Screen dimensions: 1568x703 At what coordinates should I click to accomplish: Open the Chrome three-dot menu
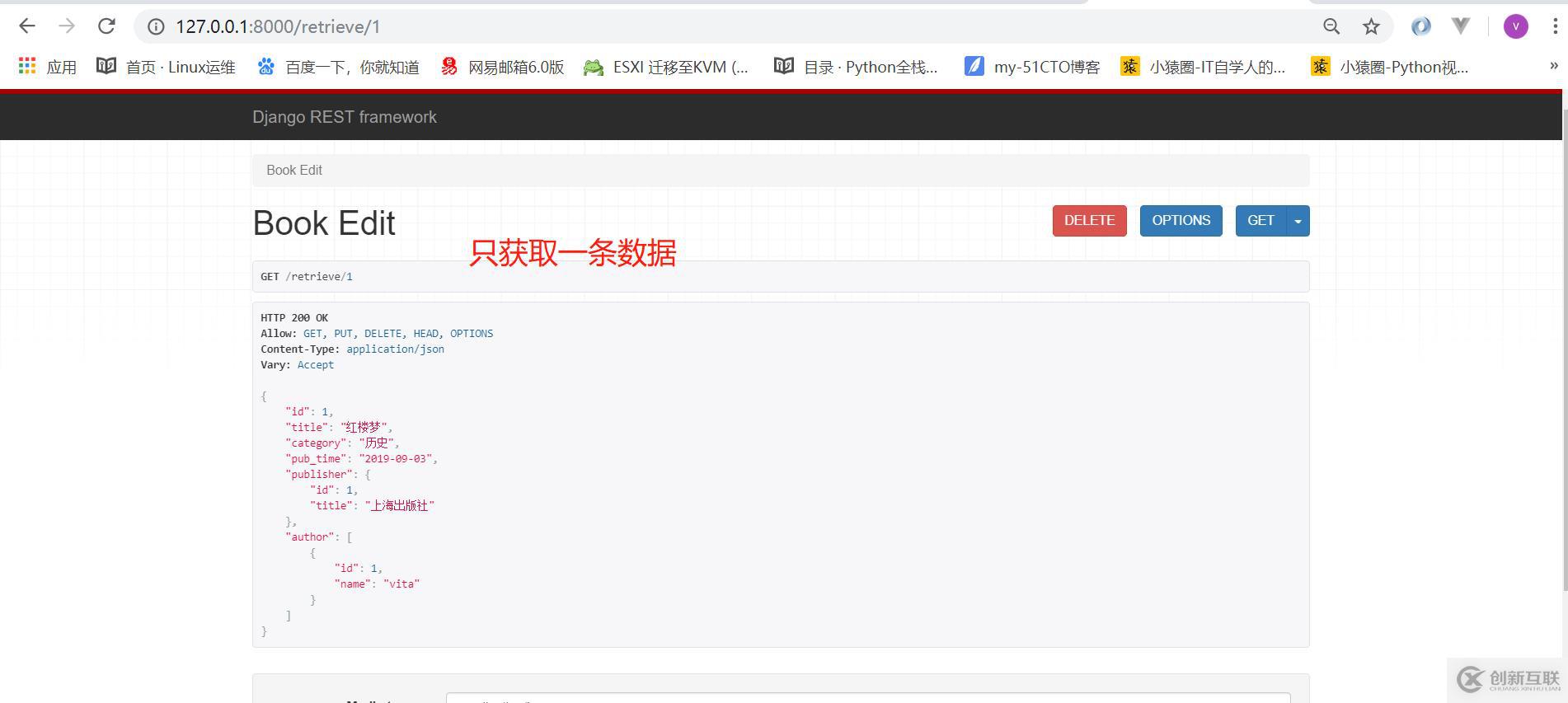tap(1555, 26)
